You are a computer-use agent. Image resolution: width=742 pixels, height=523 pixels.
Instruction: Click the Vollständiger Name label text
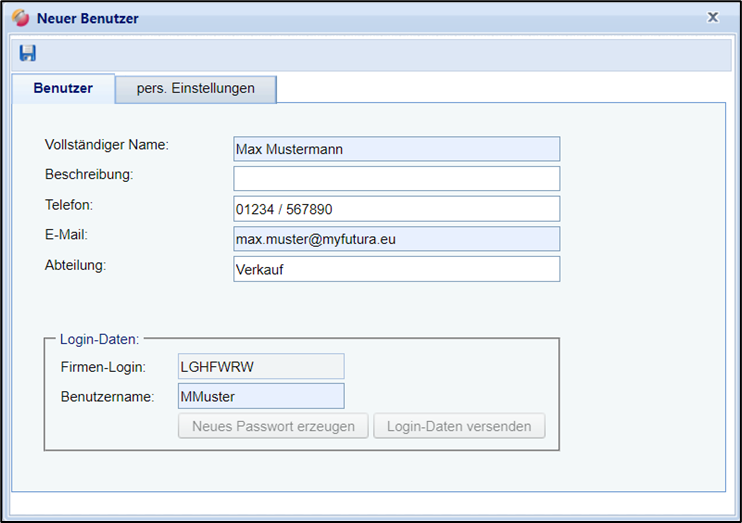pos(107,144)
